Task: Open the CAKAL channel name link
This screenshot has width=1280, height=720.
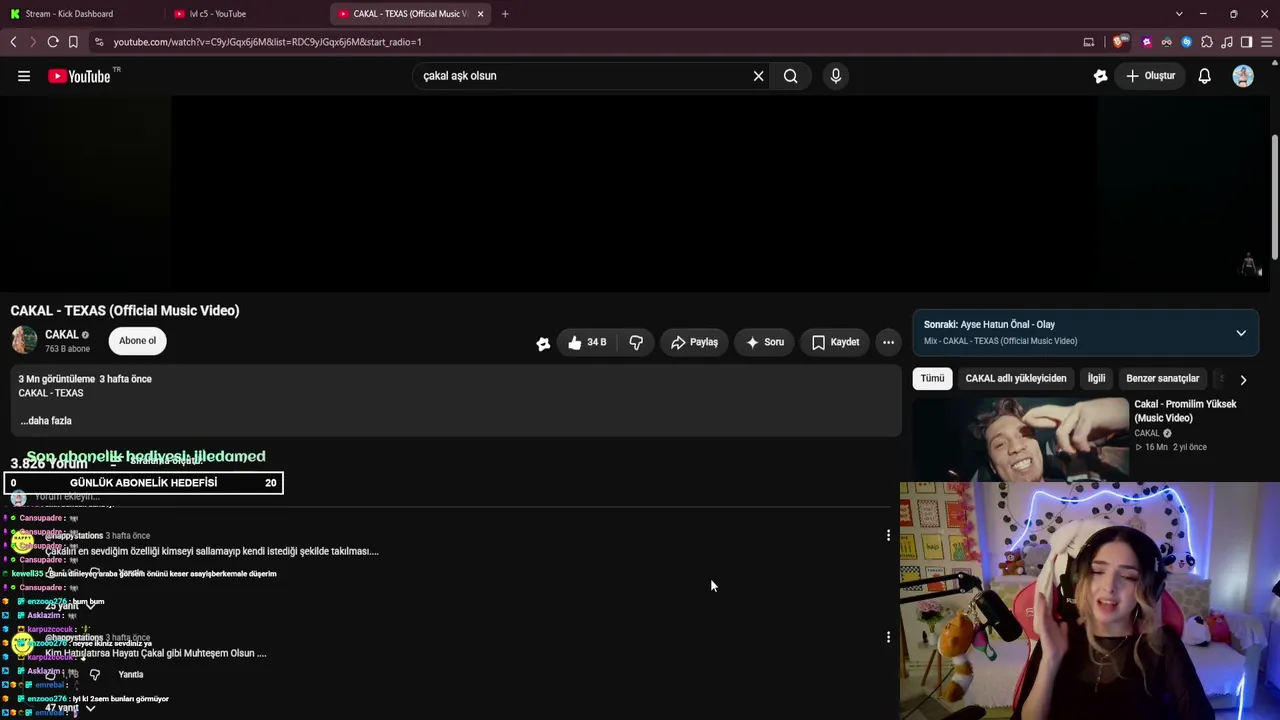Action: coord(61,335)
